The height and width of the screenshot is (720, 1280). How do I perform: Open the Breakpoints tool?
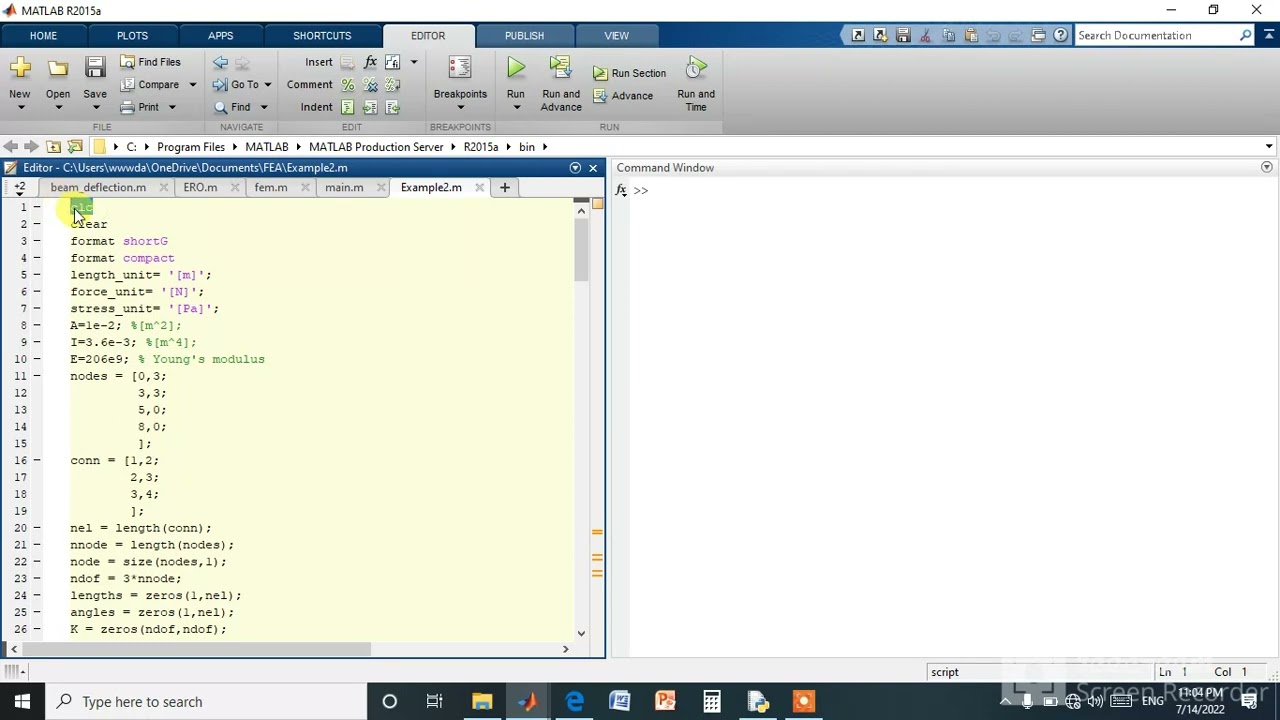[x=460, y=80]
